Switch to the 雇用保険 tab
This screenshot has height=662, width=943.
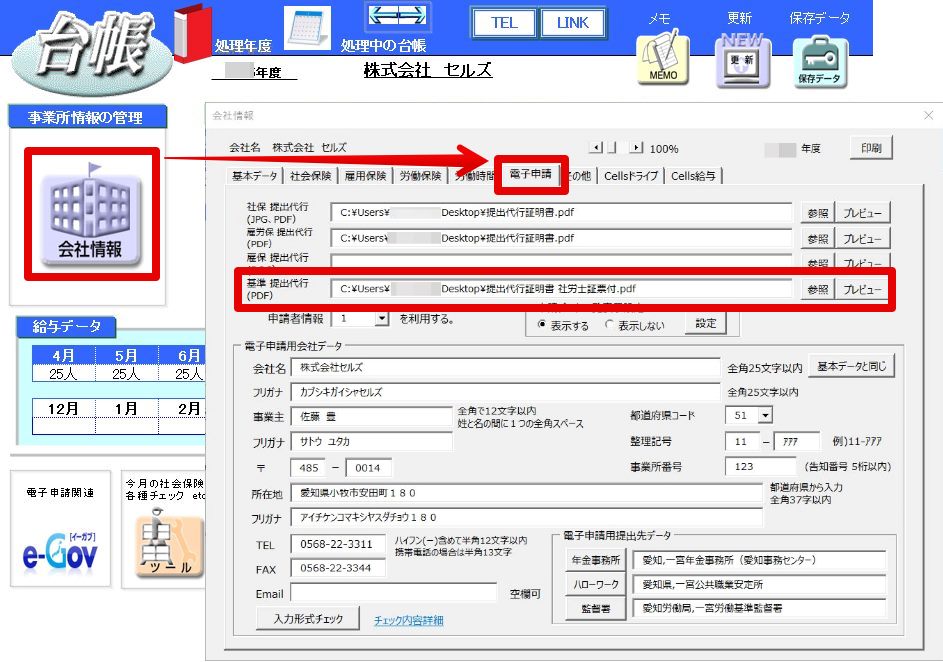(x=365, y=176)
